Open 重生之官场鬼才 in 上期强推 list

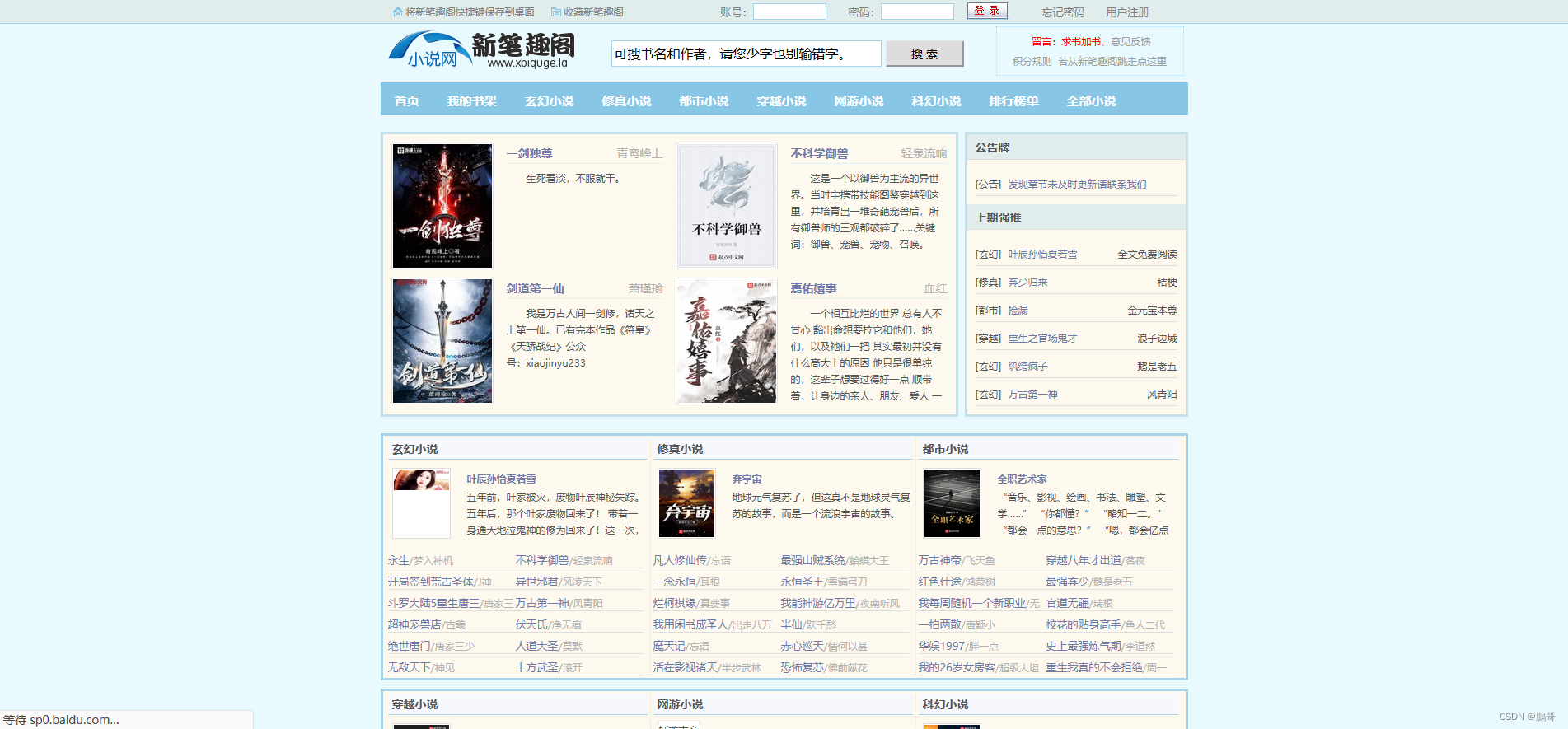1042,339
